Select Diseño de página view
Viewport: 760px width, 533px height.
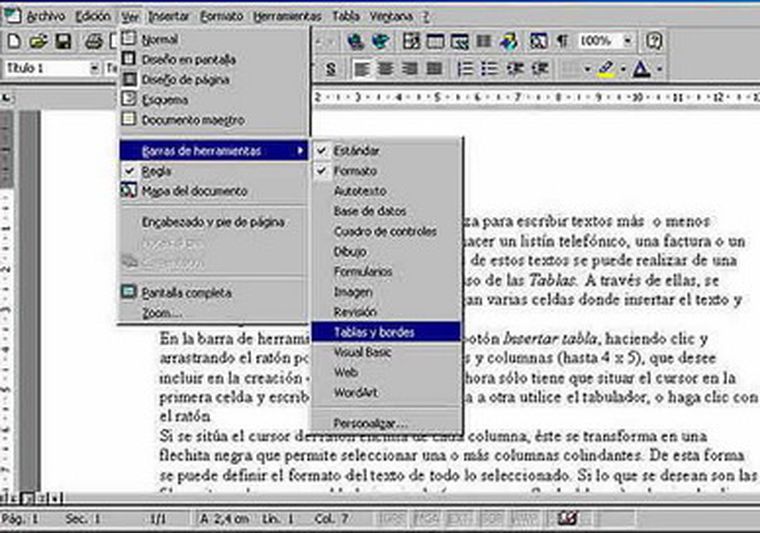coord(214,79)
